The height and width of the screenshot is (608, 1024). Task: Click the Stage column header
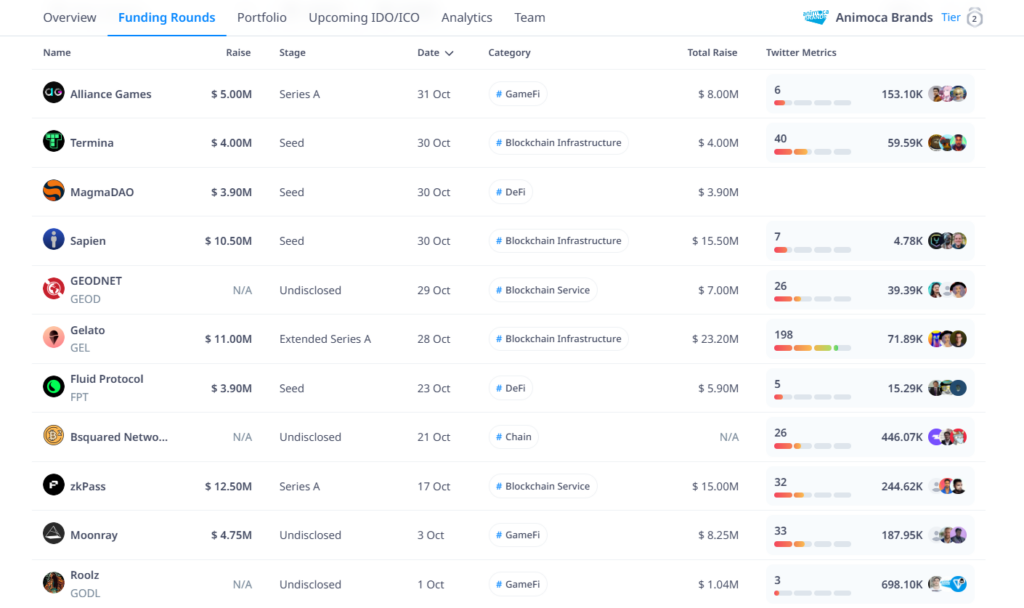(292, 52)
